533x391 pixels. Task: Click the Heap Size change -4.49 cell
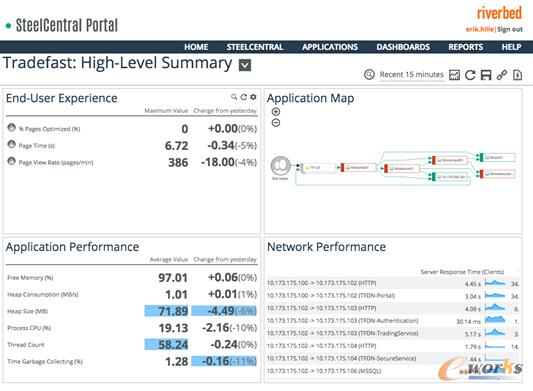coord(224,311)
